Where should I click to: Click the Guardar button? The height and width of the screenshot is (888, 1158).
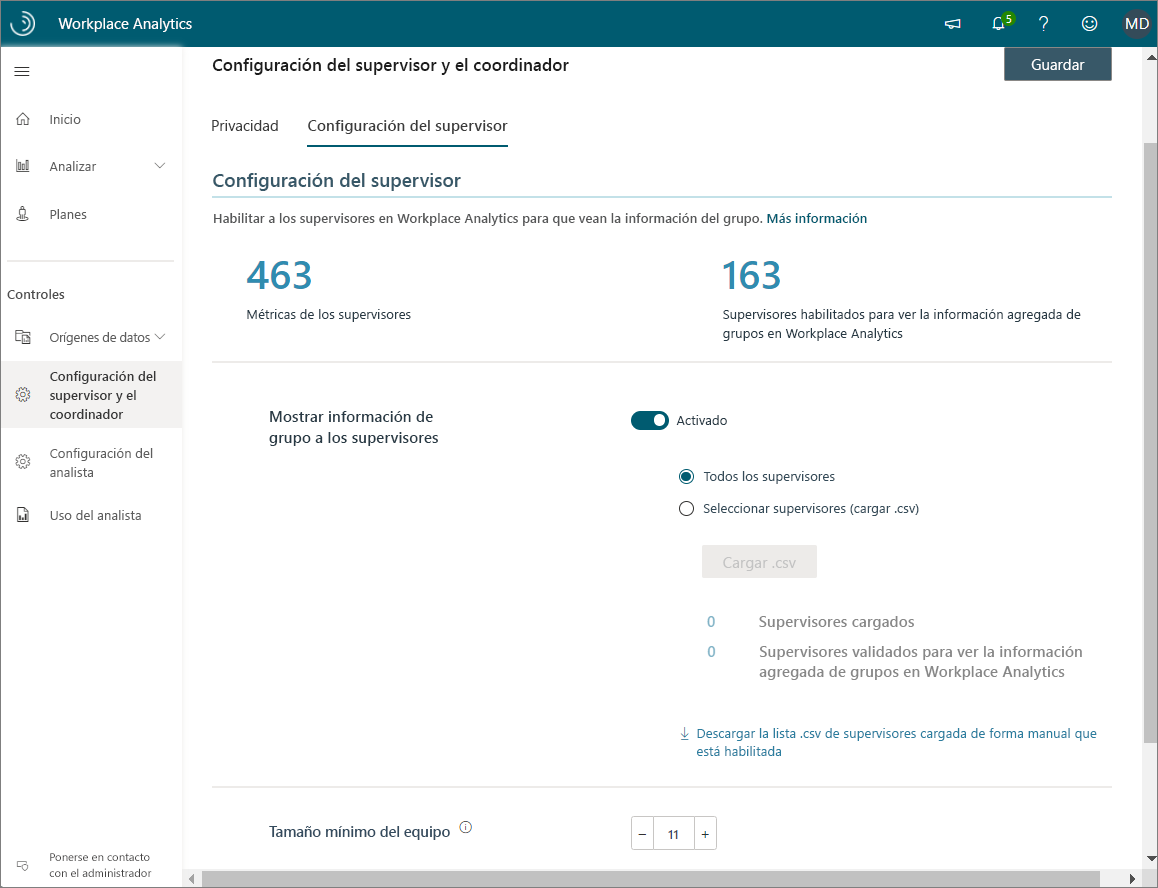coord(1058,64)
